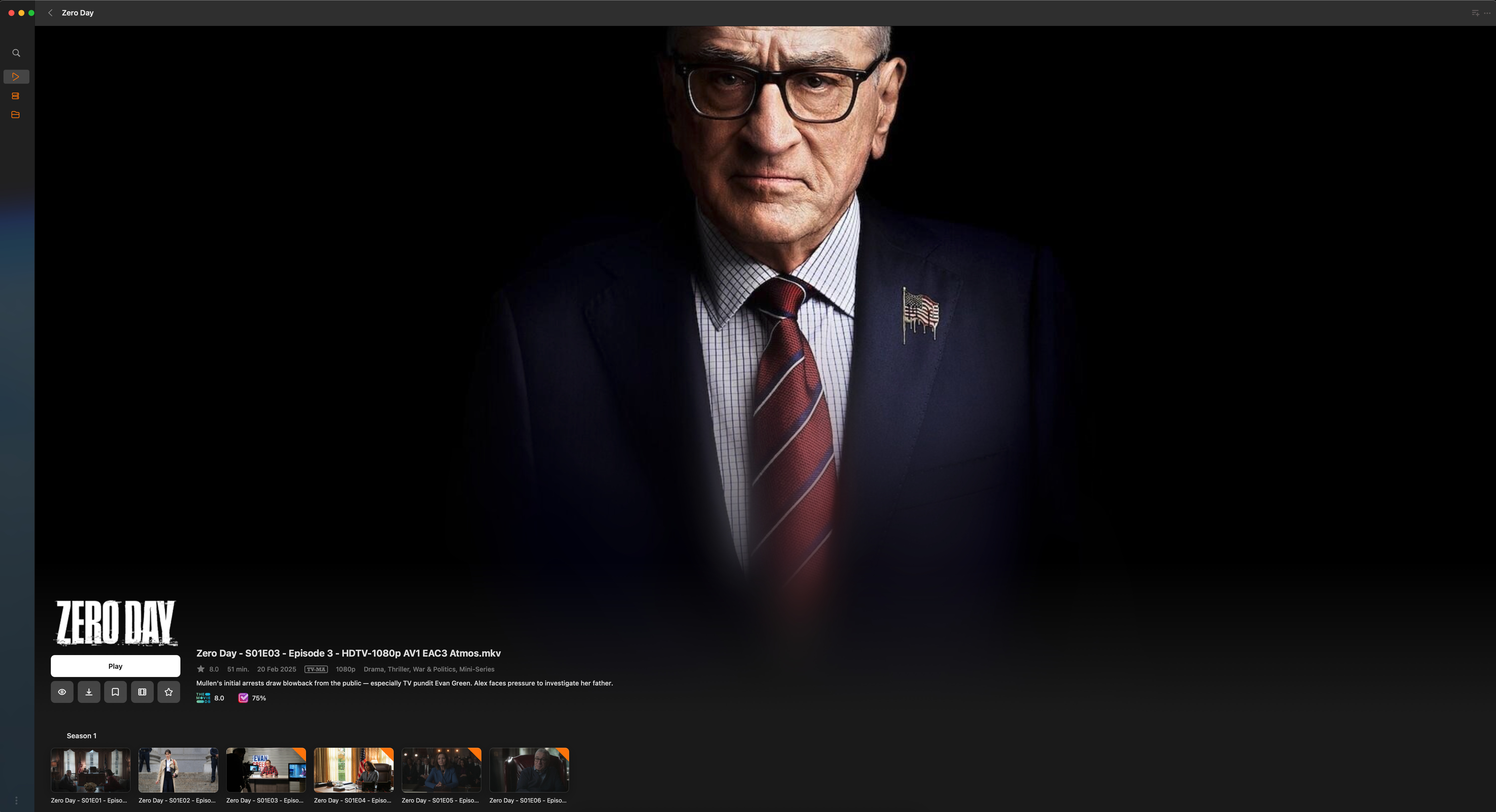Click the bookmark icon button
1496x812 pixels.
click(116, 692)
